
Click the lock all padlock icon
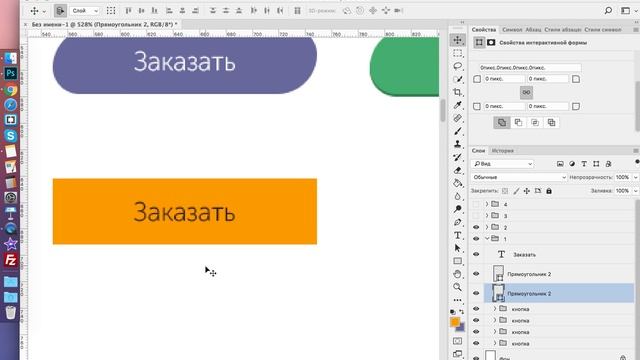tap(549, 191)
